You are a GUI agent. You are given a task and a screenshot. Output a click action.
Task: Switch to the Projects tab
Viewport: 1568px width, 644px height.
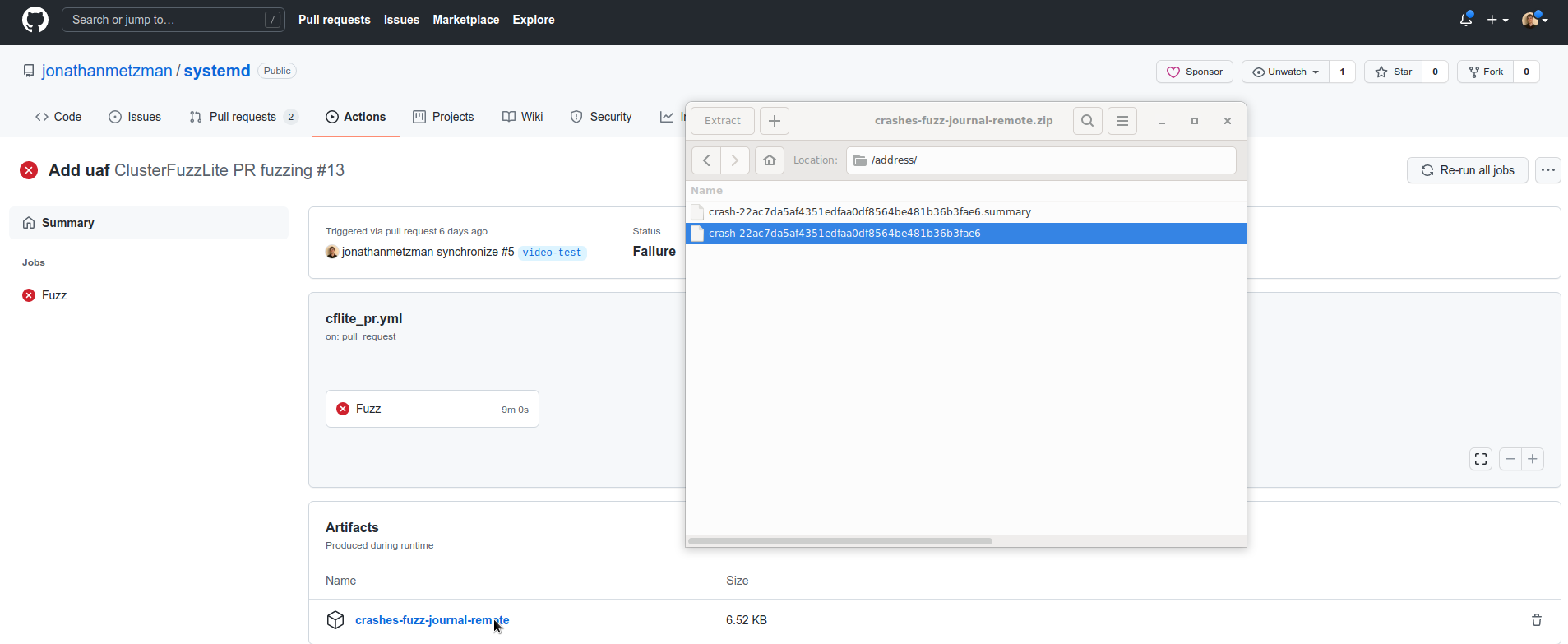pyautogui.click(x=443, y=117)
